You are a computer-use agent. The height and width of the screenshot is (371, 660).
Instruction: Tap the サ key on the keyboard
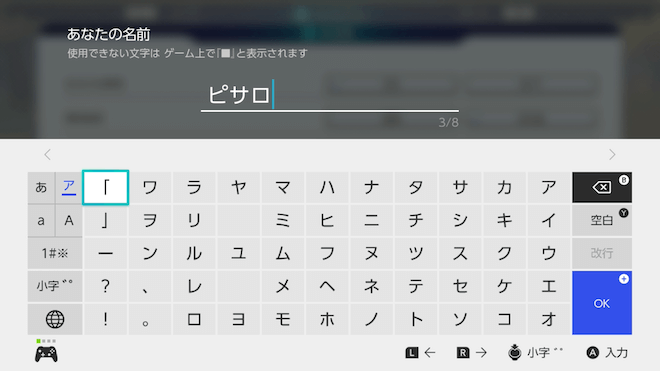click(460, 187)
